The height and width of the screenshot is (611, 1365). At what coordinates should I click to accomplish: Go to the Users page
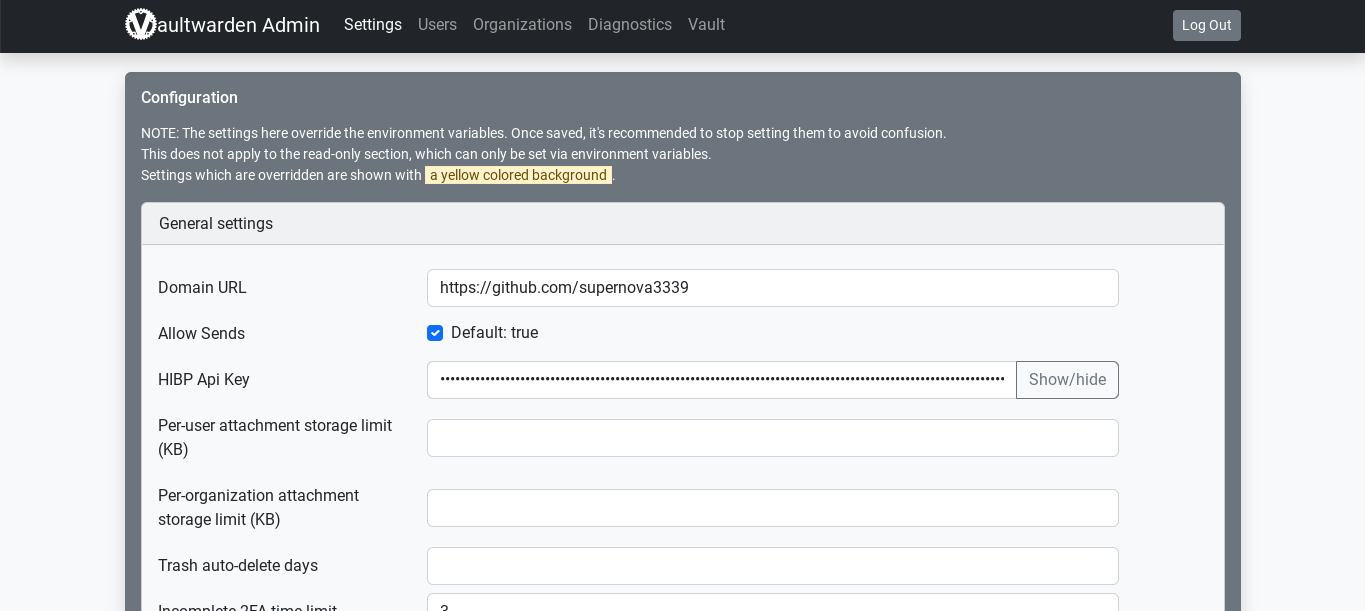pyautogui.click(x=437, y=25)
